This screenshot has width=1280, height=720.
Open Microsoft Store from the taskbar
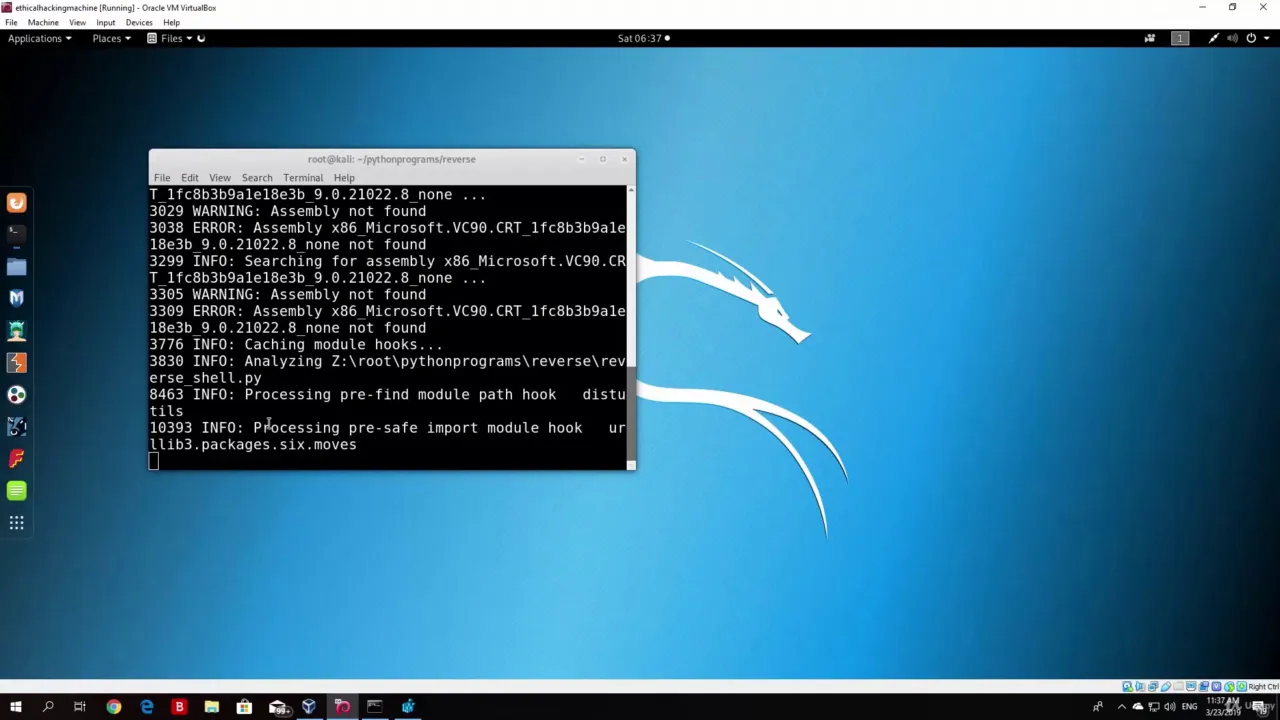click(x=244, y=707)
